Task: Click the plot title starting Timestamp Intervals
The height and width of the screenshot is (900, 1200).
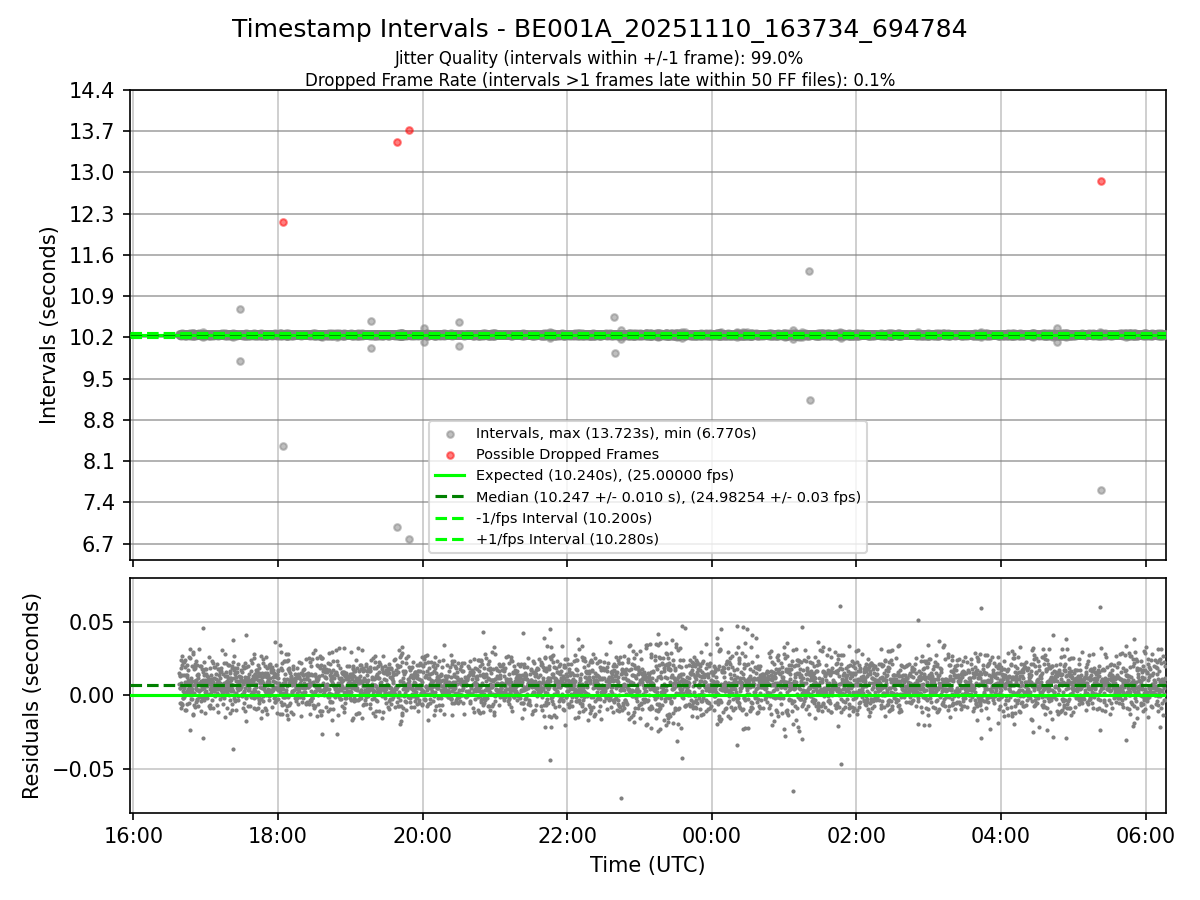Action: coord(599,29)
